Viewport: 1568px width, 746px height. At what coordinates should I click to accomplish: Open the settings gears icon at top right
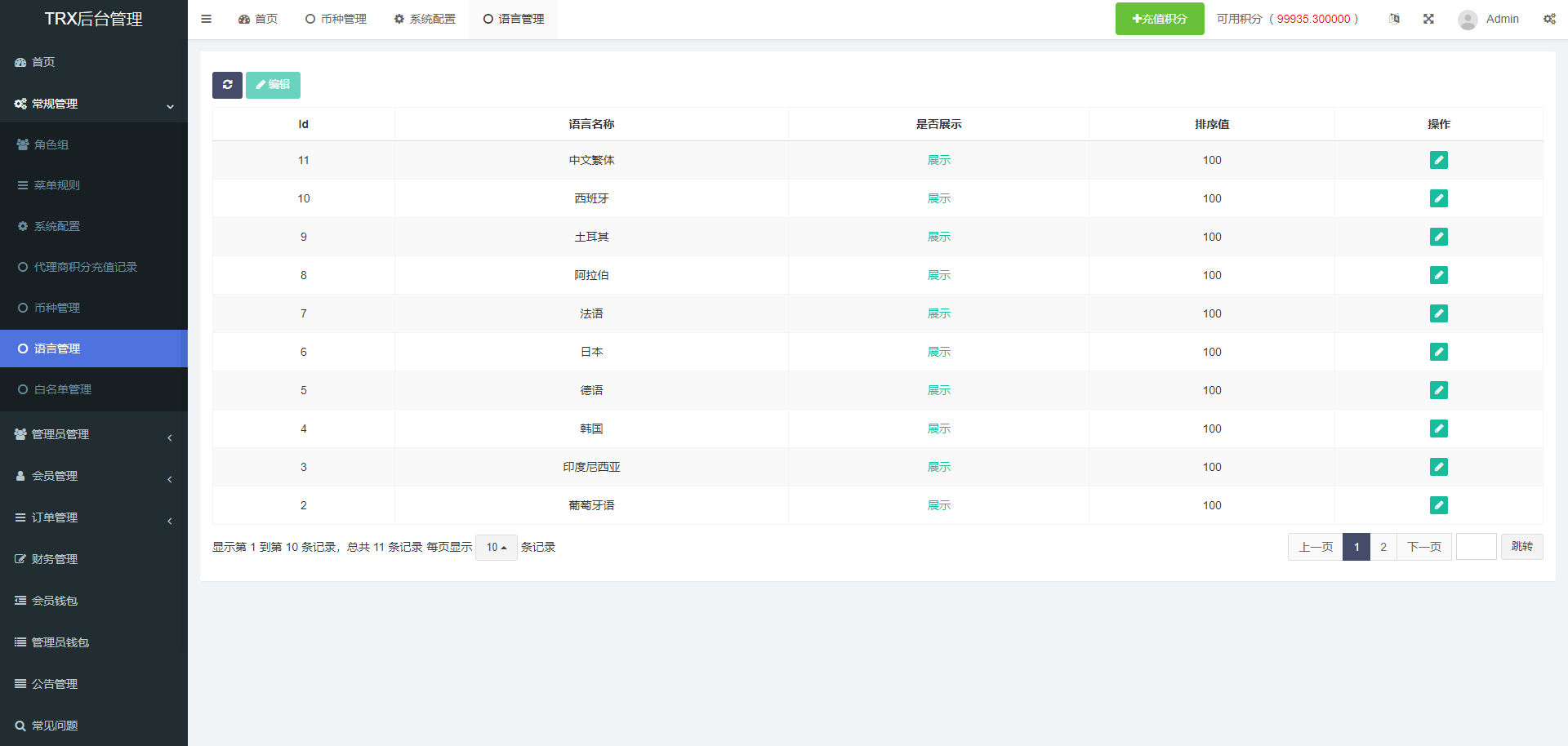[1549, 19]
